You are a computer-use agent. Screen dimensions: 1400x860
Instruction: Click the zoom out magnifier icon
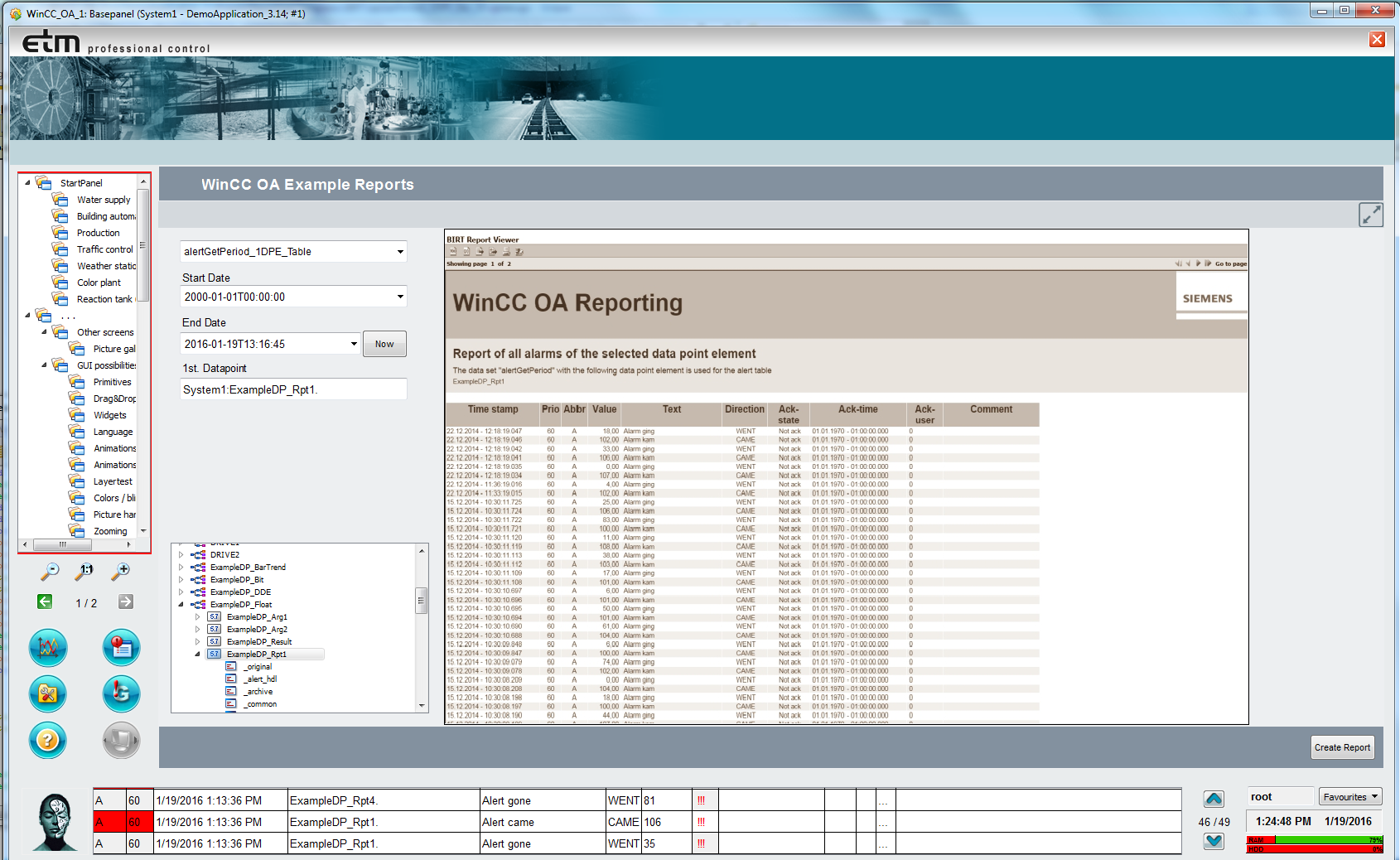50,571
